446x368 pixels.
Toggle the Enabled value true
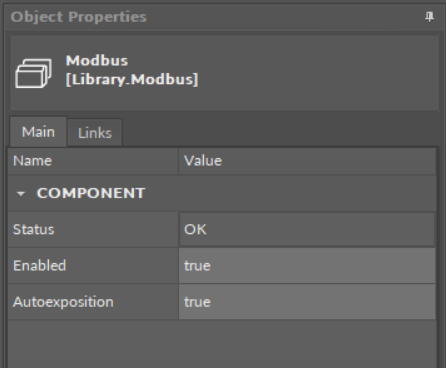[307, 266]
